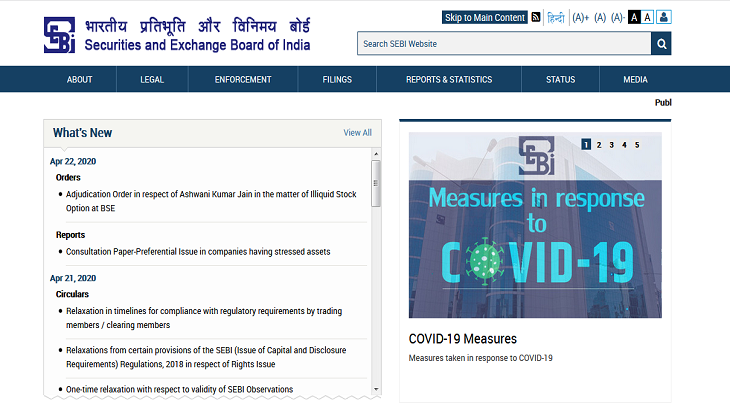This screenshot has height=419, width=730.
Task: Open the FILINGS menu
Action: (x=337, y=80)
